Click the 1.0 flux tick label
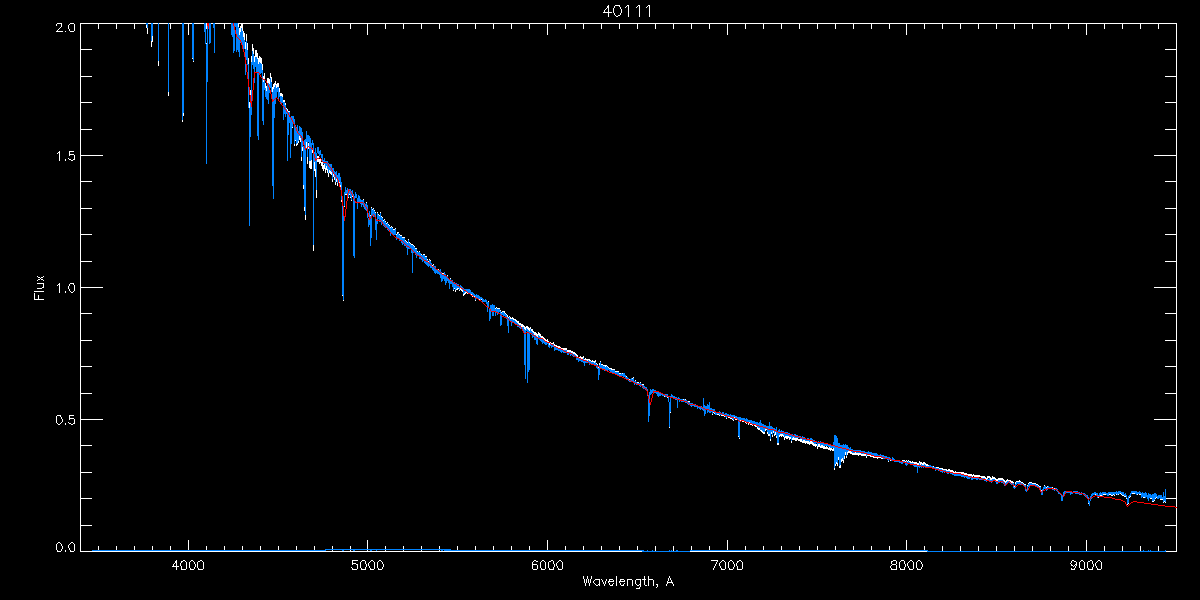 pos(65,288)
